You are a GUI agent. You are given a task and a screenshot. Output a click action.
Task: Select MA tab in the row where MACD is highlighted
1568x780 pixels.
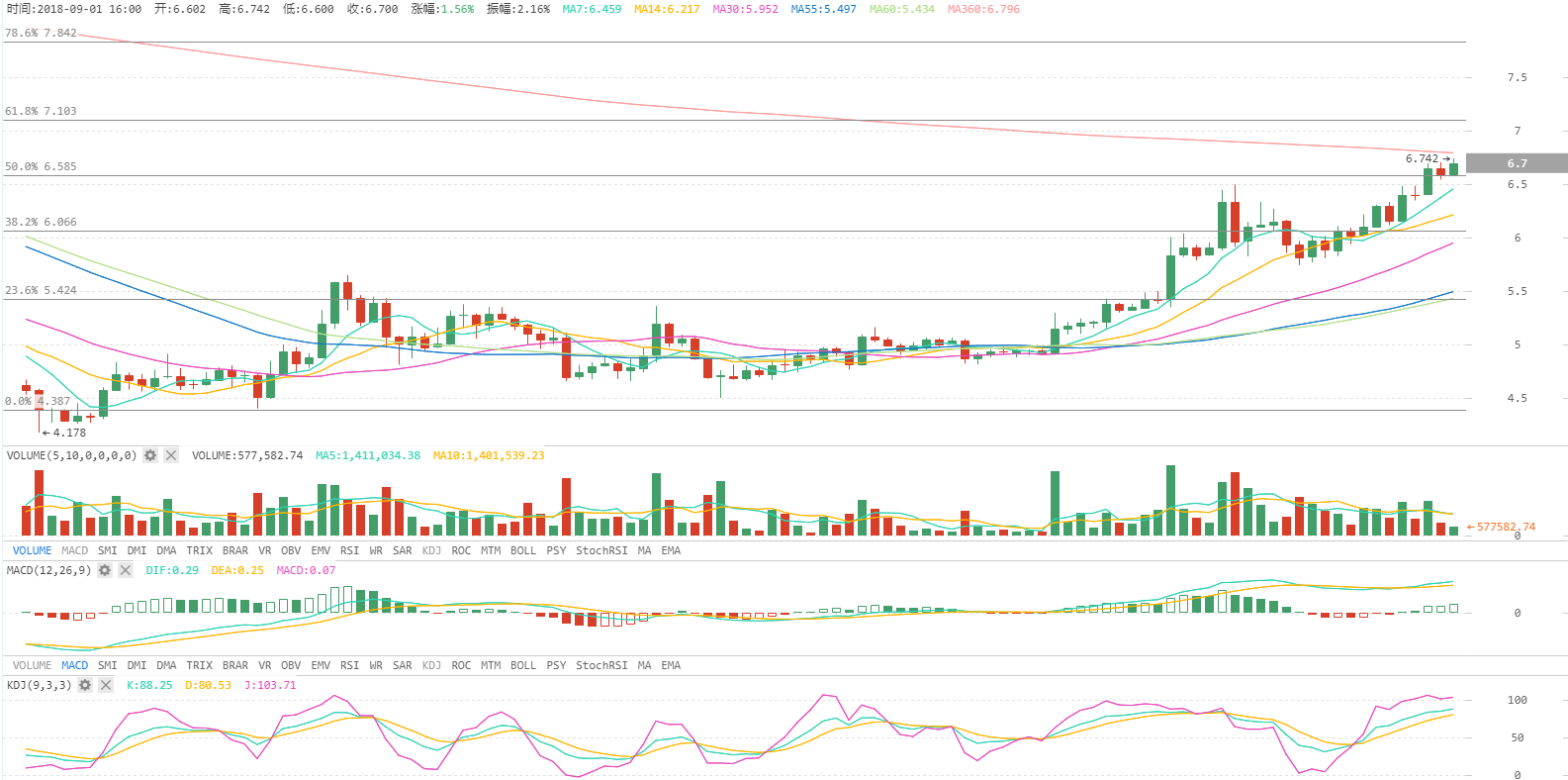[x=644, y=665]
